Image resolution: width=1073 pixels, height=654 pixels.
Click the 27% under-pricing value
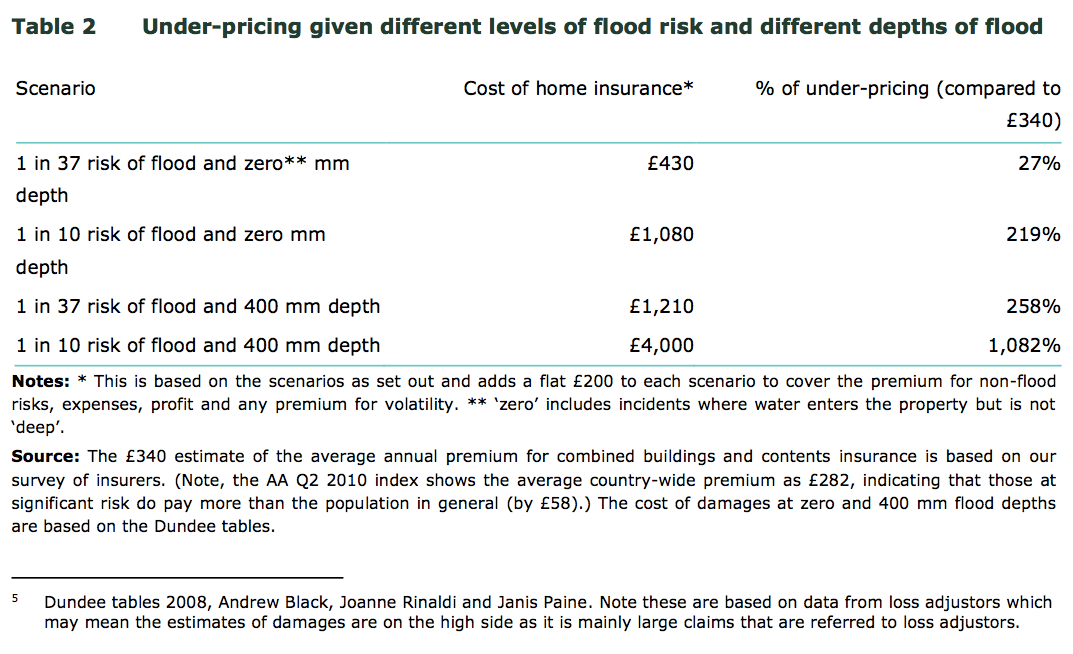(x=1039, y=163)
